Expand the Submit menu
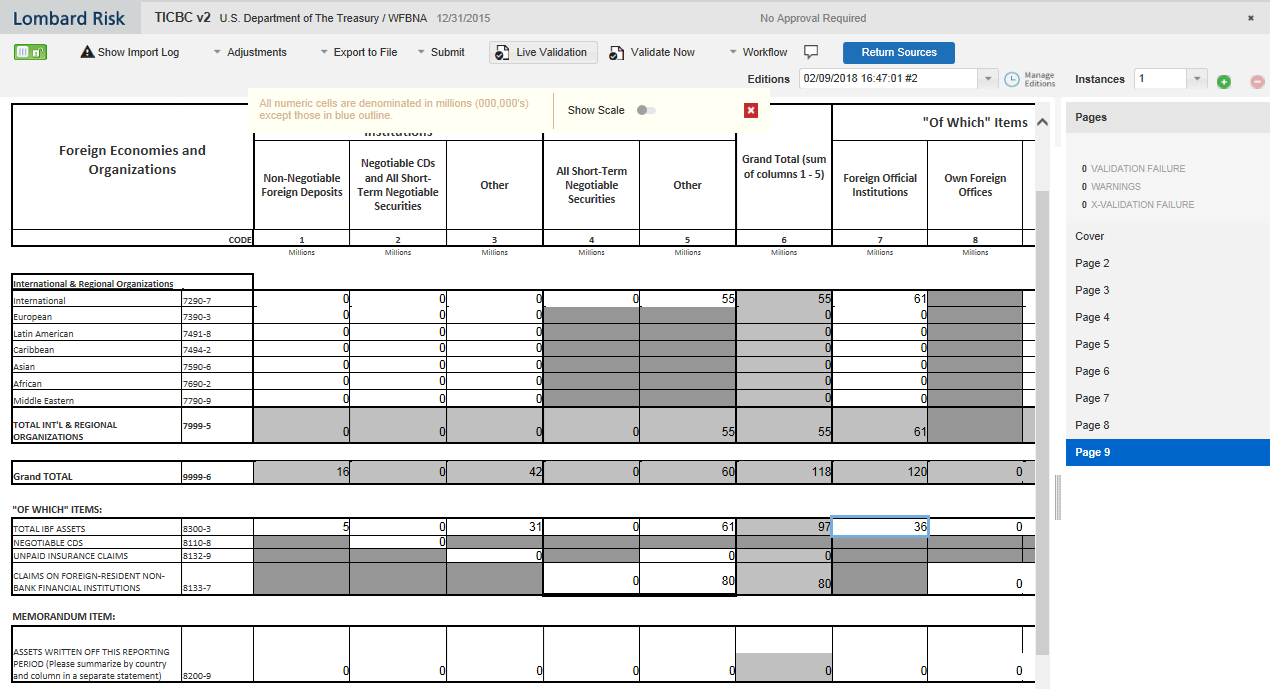 (x=441, y=52)
